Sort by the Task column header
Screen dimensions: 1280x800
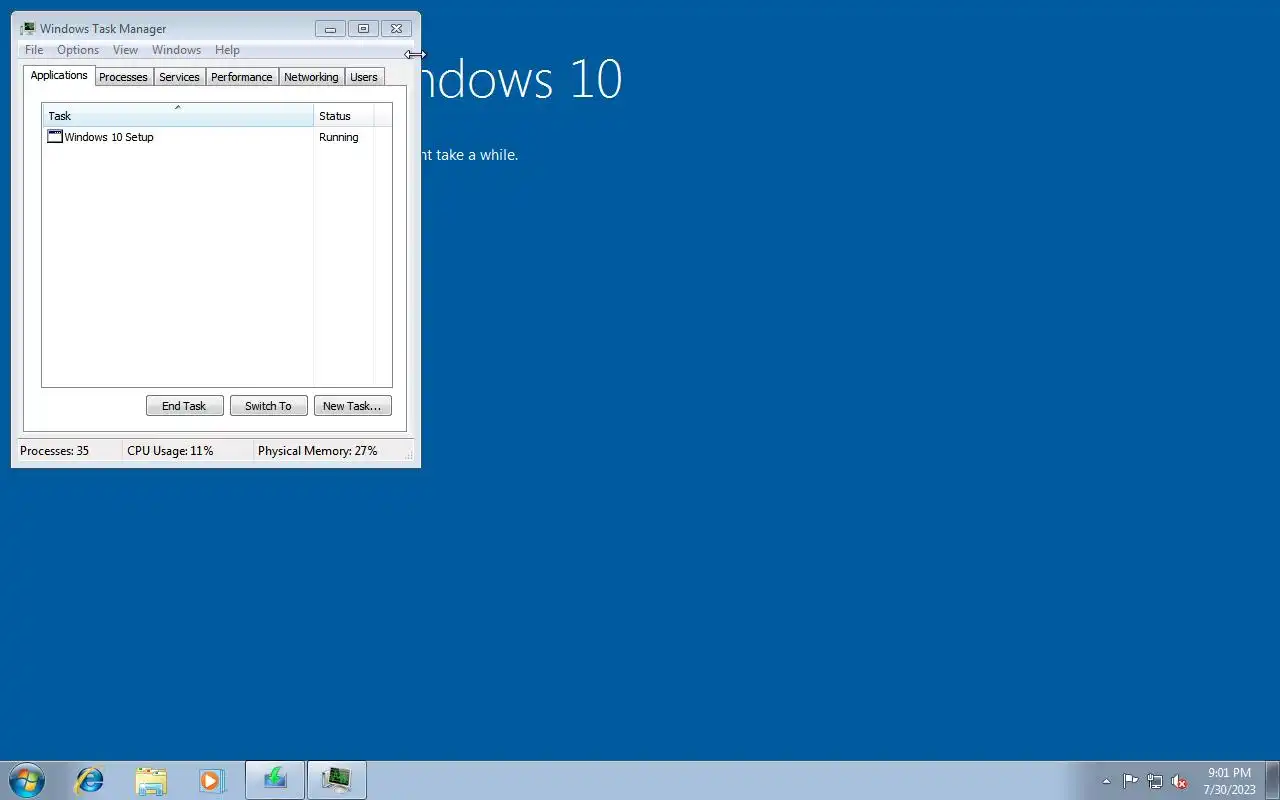tap(178, 116)
